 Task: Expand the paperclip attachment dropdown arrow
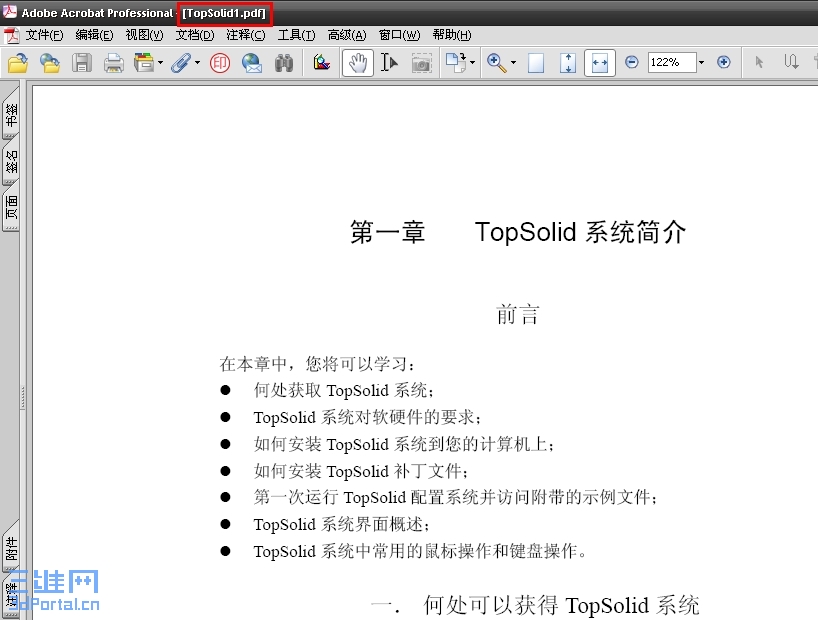click(x=198, y=63)
